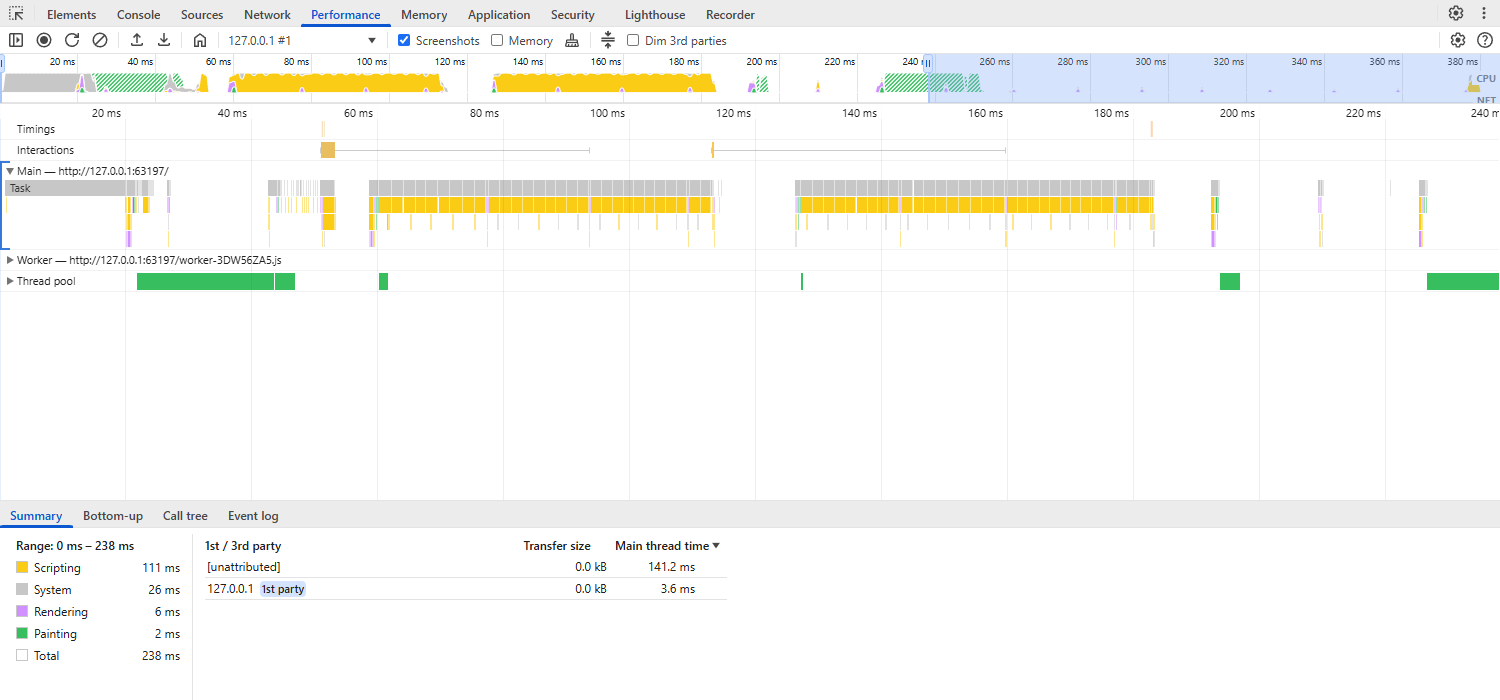Click the inspect element picker icon
Image resolution: width=1500 pixels, height=700 pixels.
[x=16, y=14]
